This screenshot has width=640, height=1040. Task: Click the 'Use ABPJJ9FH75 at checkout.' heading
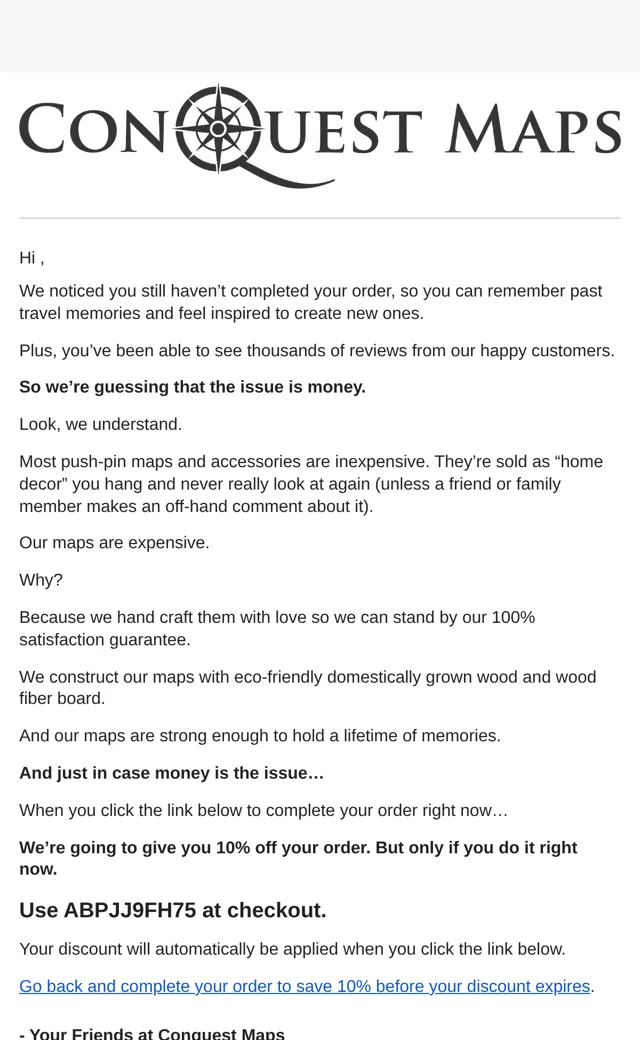click(173, 910)
